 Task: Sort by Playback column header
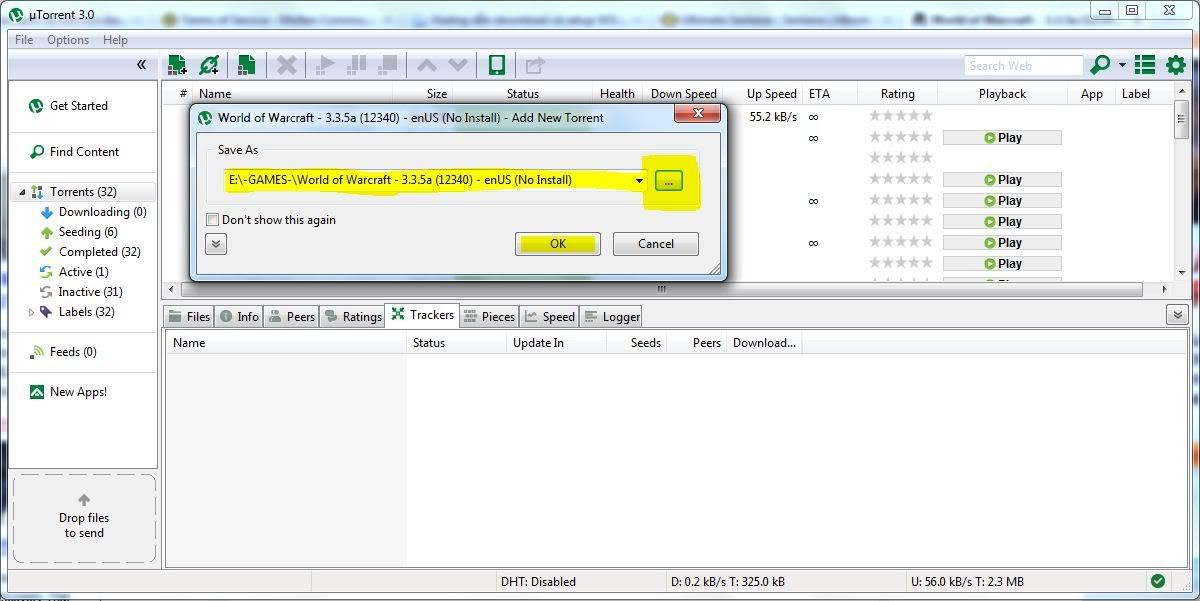(1003, 94)
